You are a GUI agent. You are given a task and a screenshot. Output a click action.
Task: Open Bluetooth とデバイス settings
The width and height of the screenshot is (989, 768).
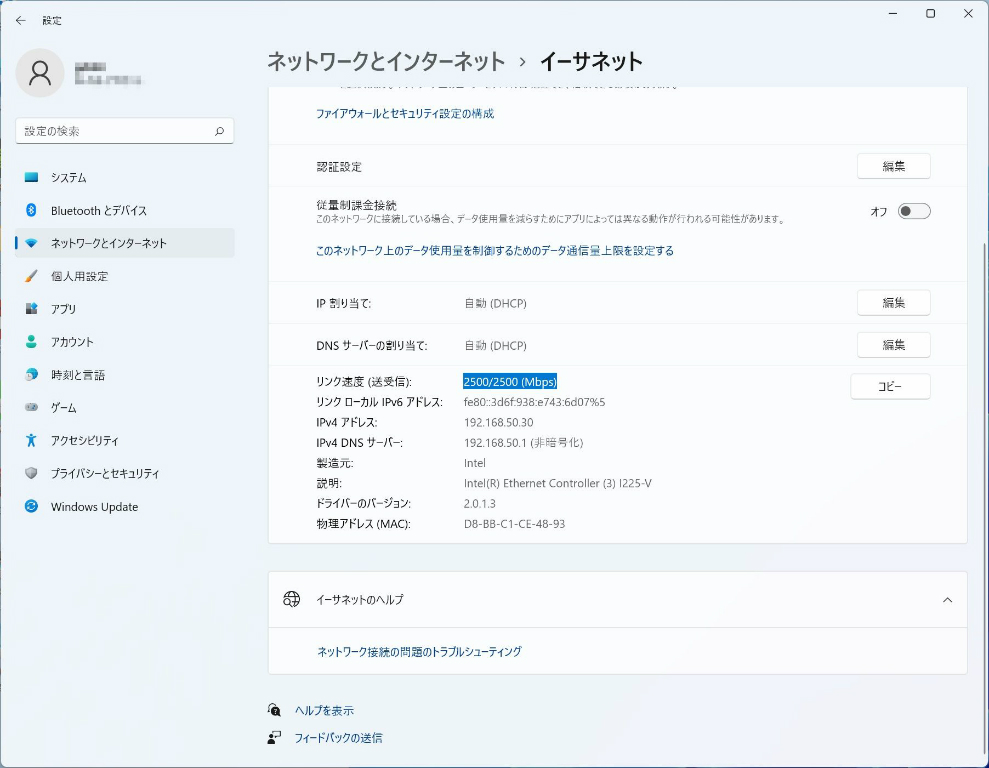98,210
